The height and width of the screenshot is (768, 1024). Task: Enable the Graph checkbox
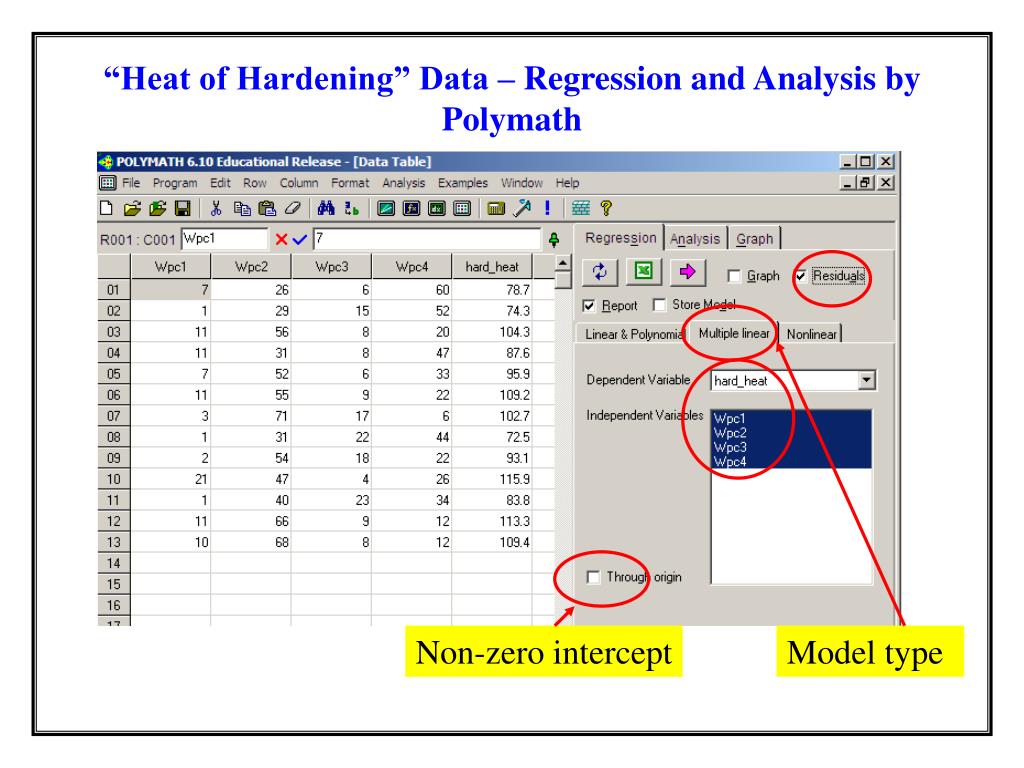pyautogui.click(x=734, y=276)
